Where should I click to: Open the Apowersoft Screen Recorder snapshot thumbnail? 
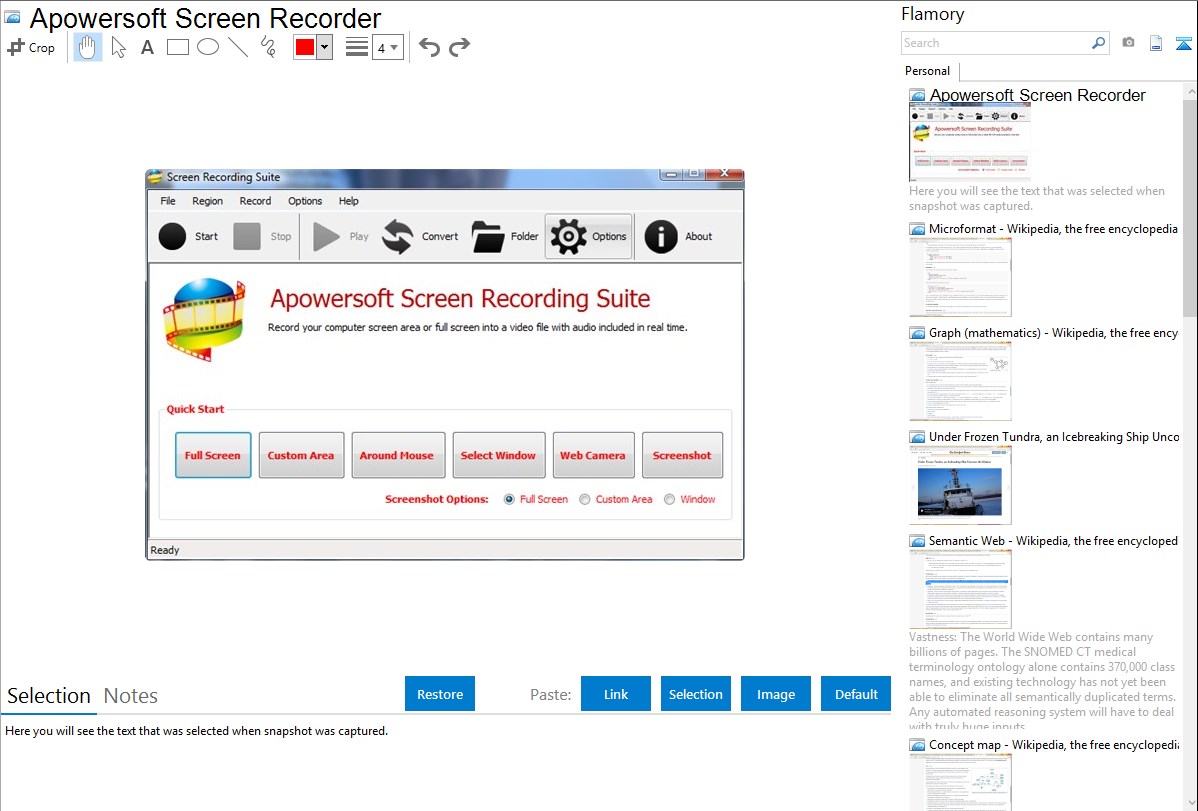click(970, 141)
